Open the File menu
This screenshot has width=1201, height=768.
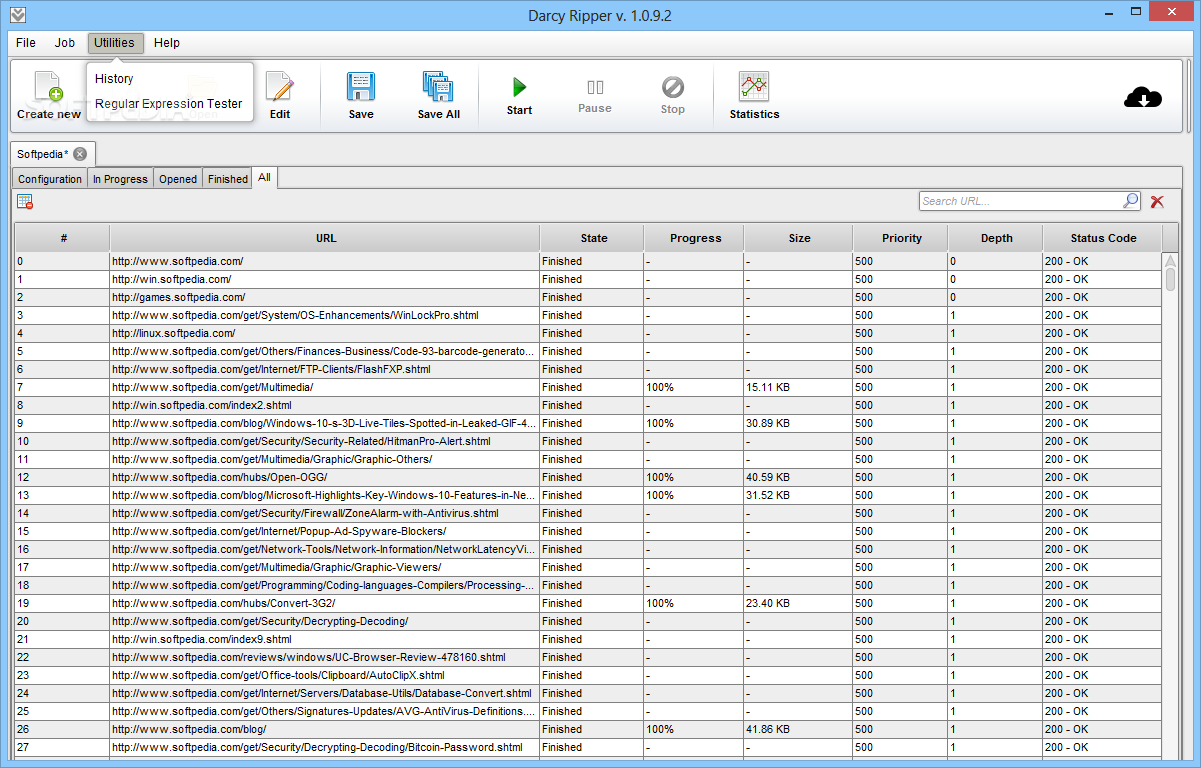pyautogui.click(x=26, y=43)
